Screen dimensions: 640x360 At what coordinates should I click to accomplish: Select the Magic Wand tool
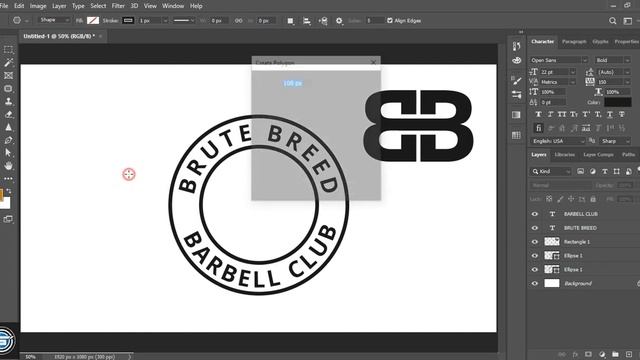point(8,62)
